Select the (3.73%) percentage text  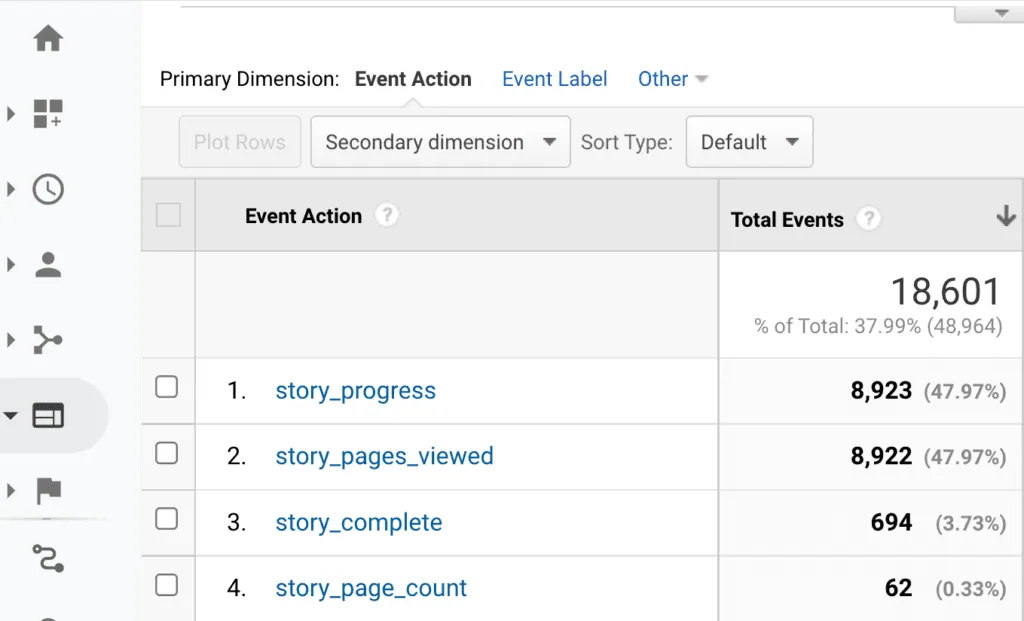coord(970,523)
